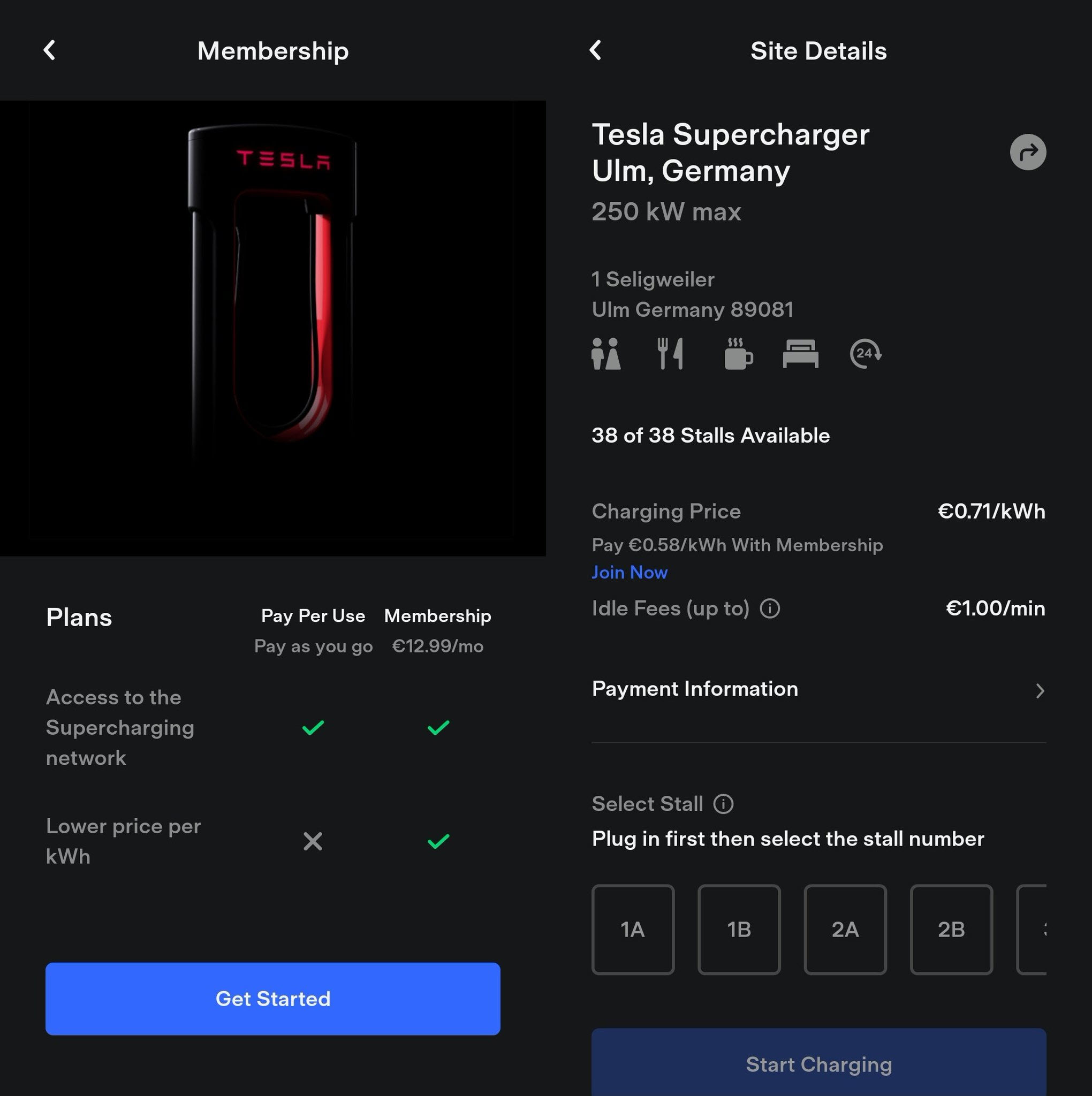Choose stall 2B
This screenshot has width=1092, height=1096.
[x=951, y=929]
